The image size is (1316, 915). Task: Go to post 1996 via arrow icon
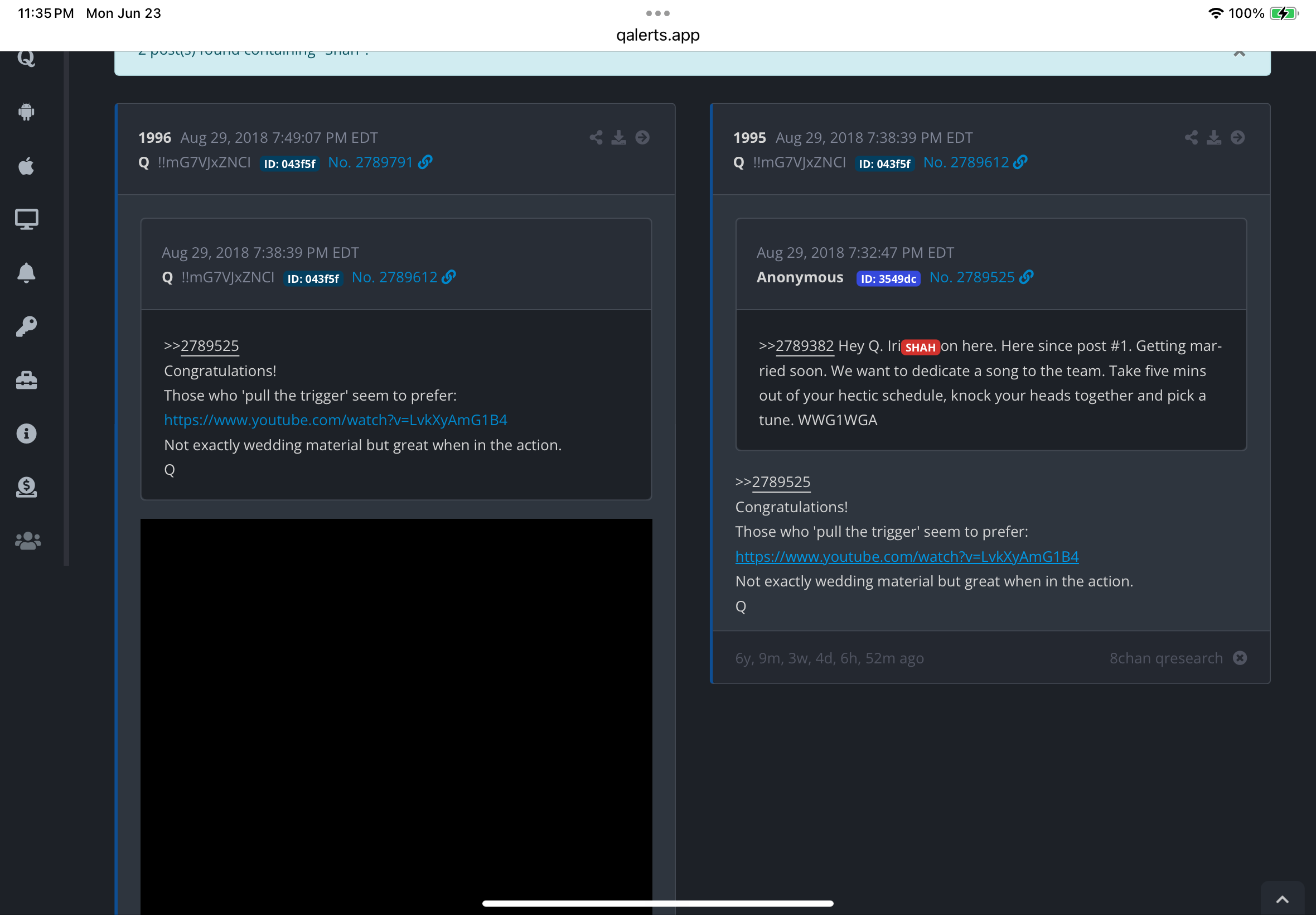point(642,138)
